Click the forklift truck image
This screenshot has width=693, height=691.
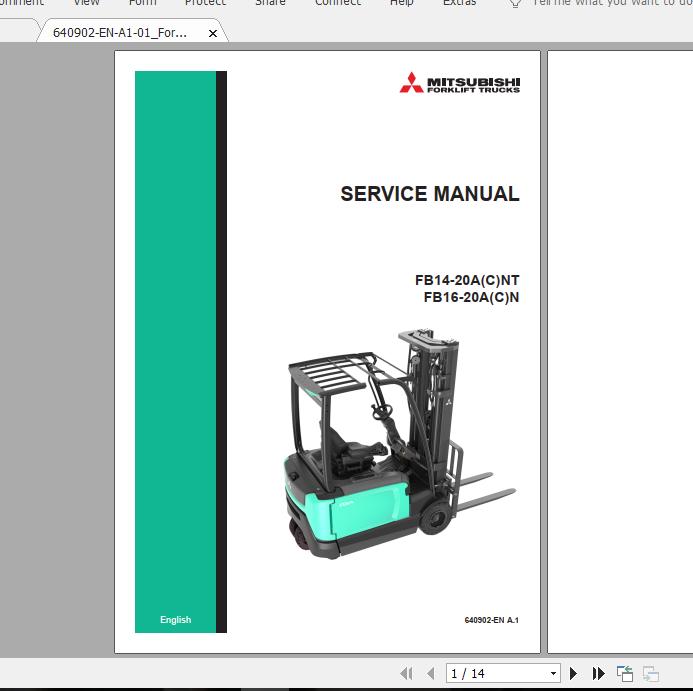[x=399, y=444]
